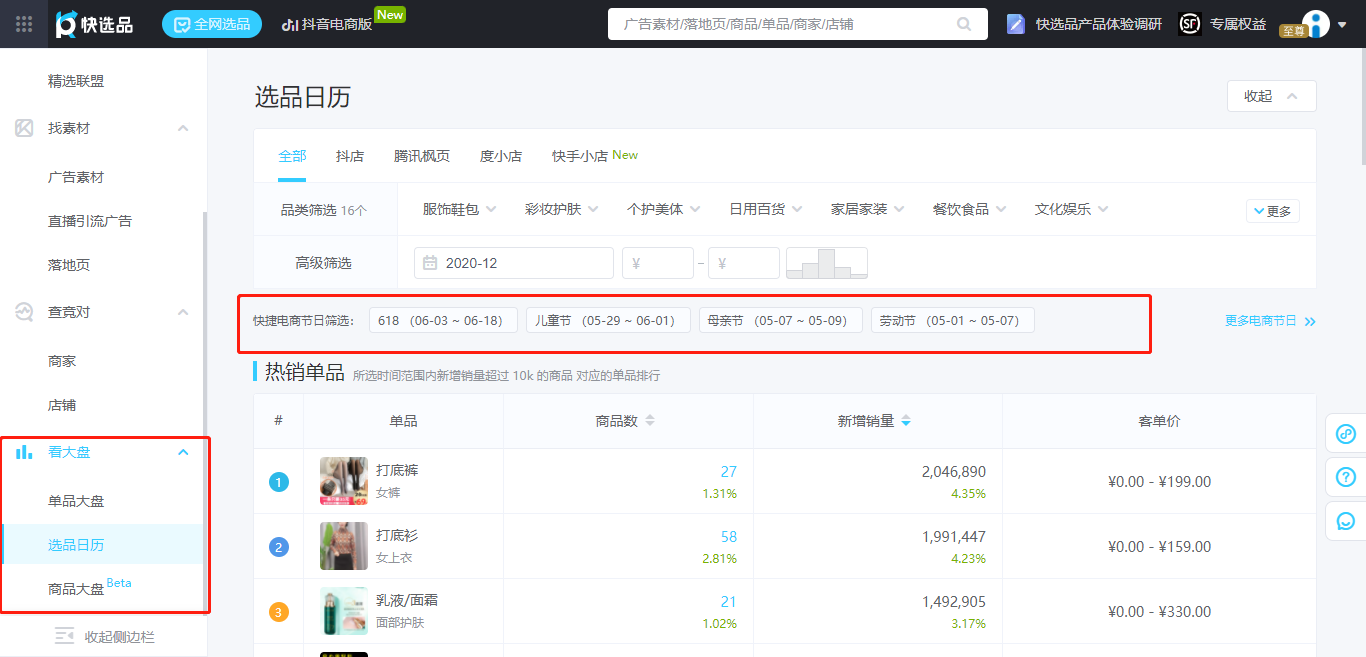
Task: Open the user avatar profile
Action: (x=1316, y=23)
